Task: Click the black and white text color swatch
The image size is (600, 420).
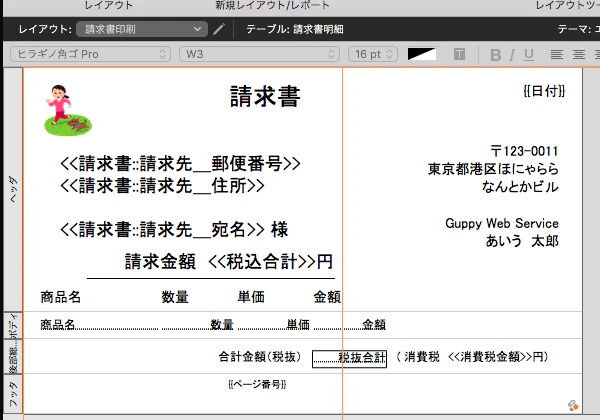Action: 422,54
